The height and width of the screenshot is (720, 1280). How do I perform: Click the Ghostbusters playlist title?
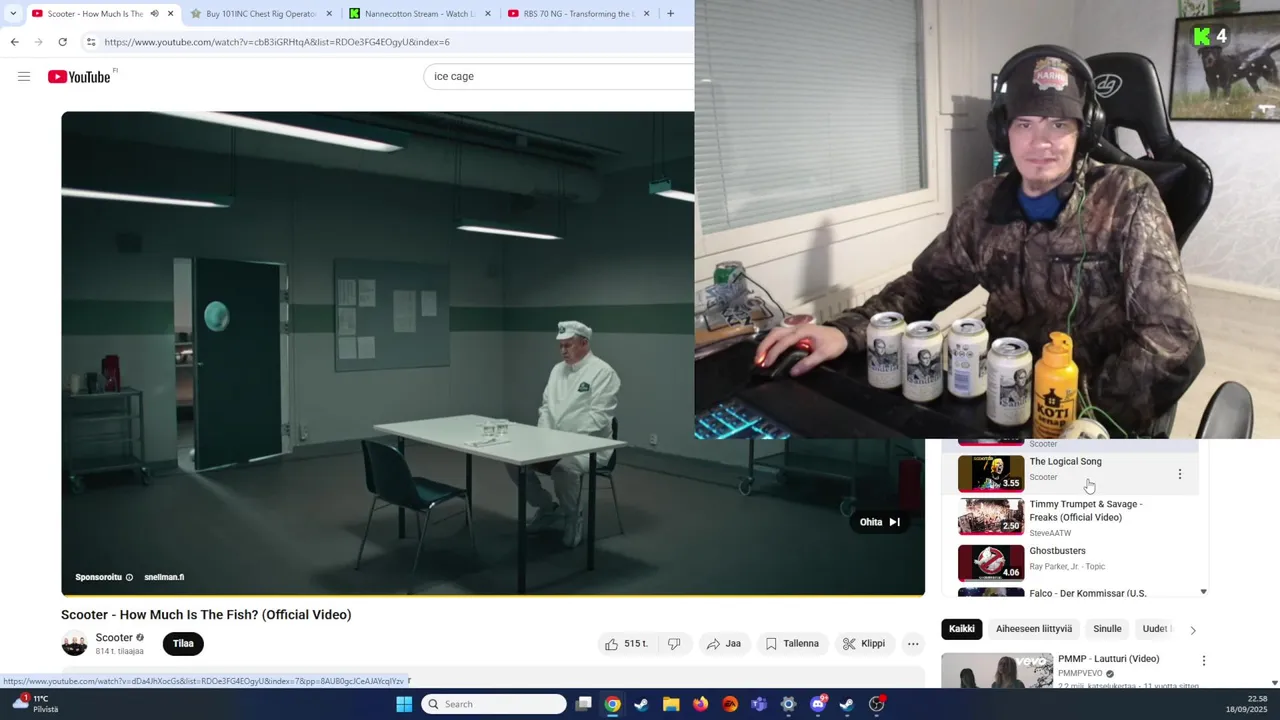[x=1057, y=551]
